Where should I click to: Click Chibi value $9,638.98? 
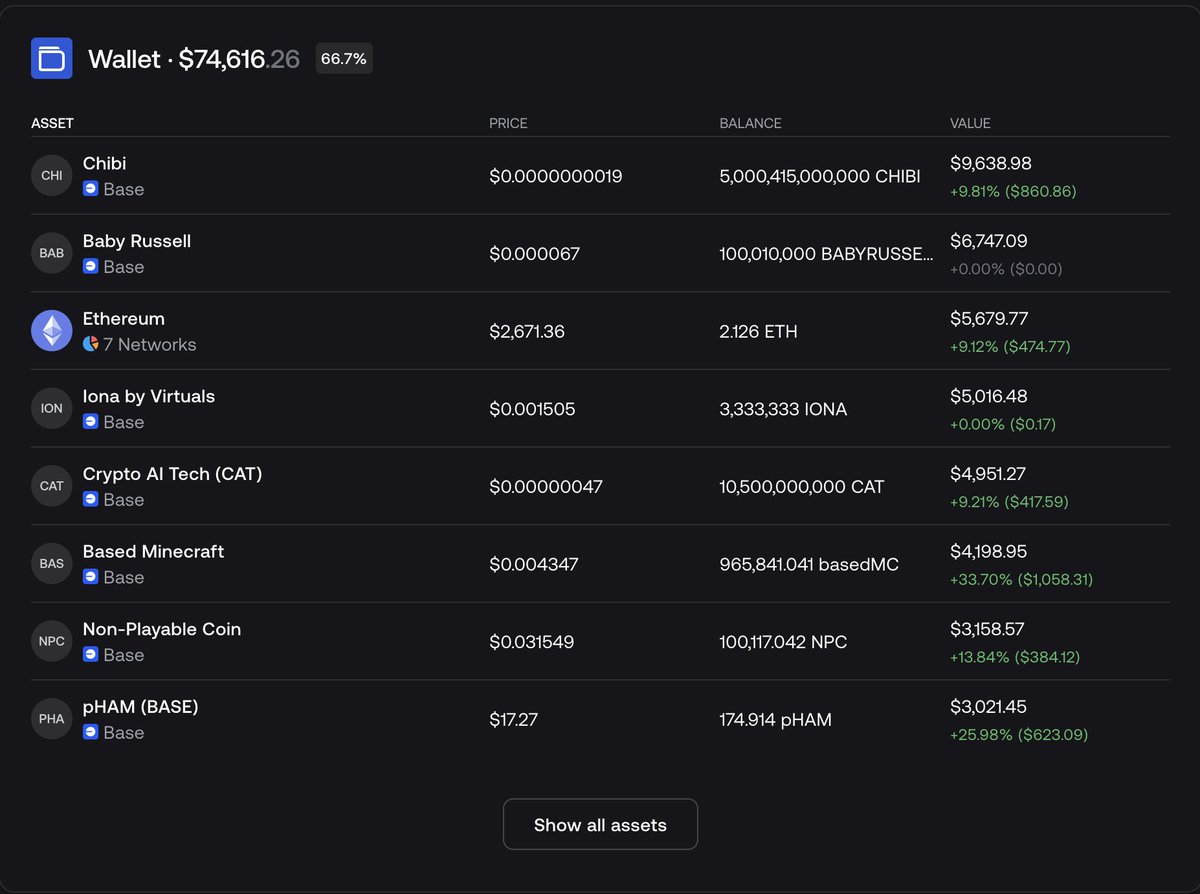pos(991,163)
